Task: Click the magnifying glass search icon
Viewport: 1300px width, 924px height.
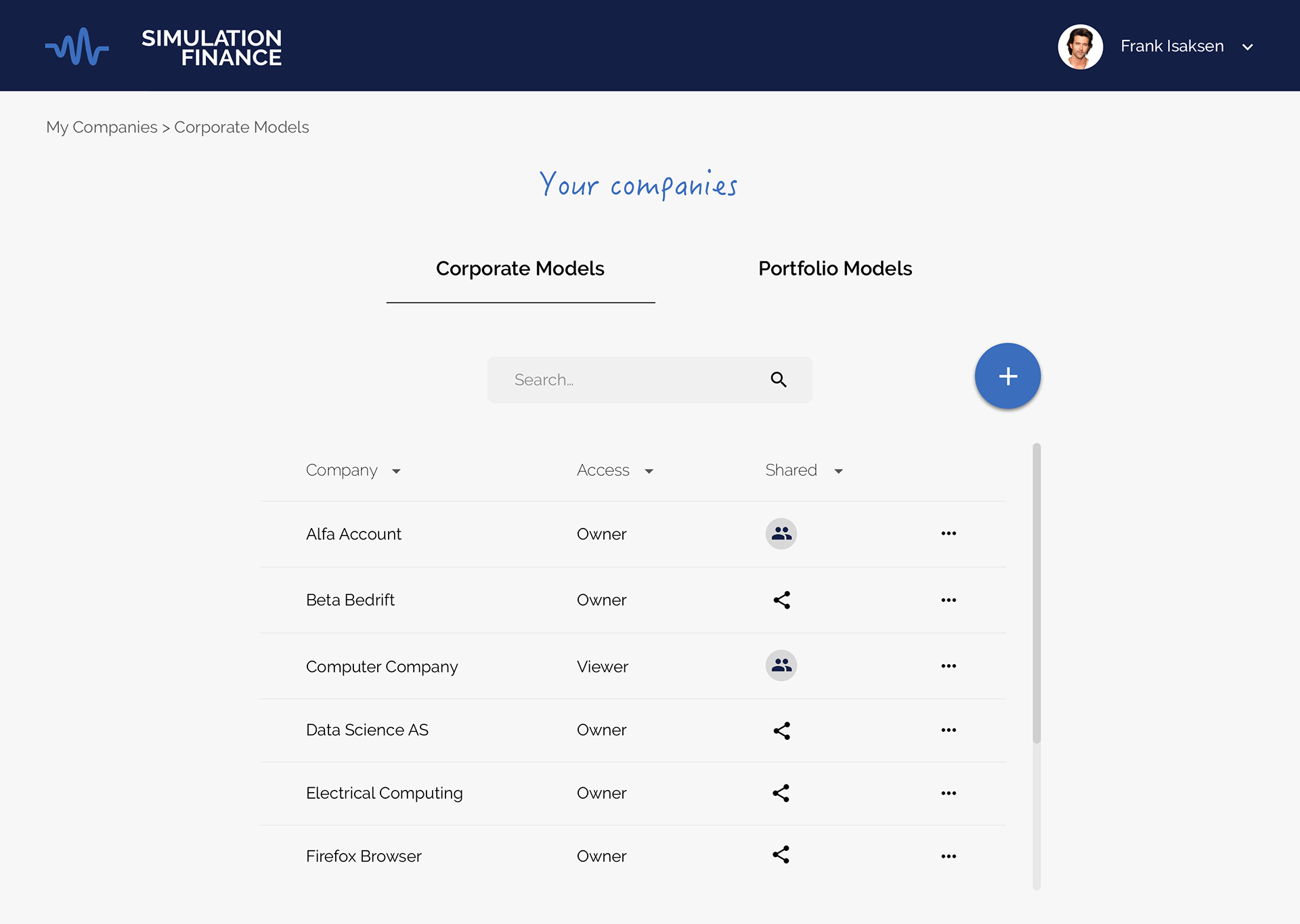Action: [x=779, y=380]
